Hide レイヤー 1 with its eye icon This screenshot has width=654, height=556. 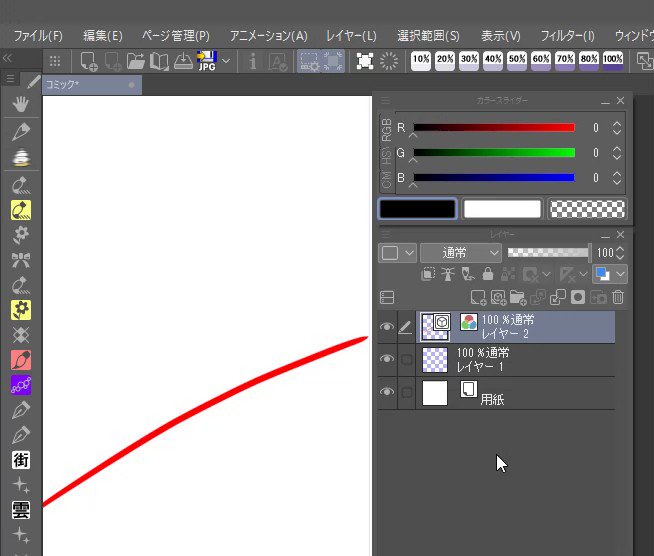387,359
